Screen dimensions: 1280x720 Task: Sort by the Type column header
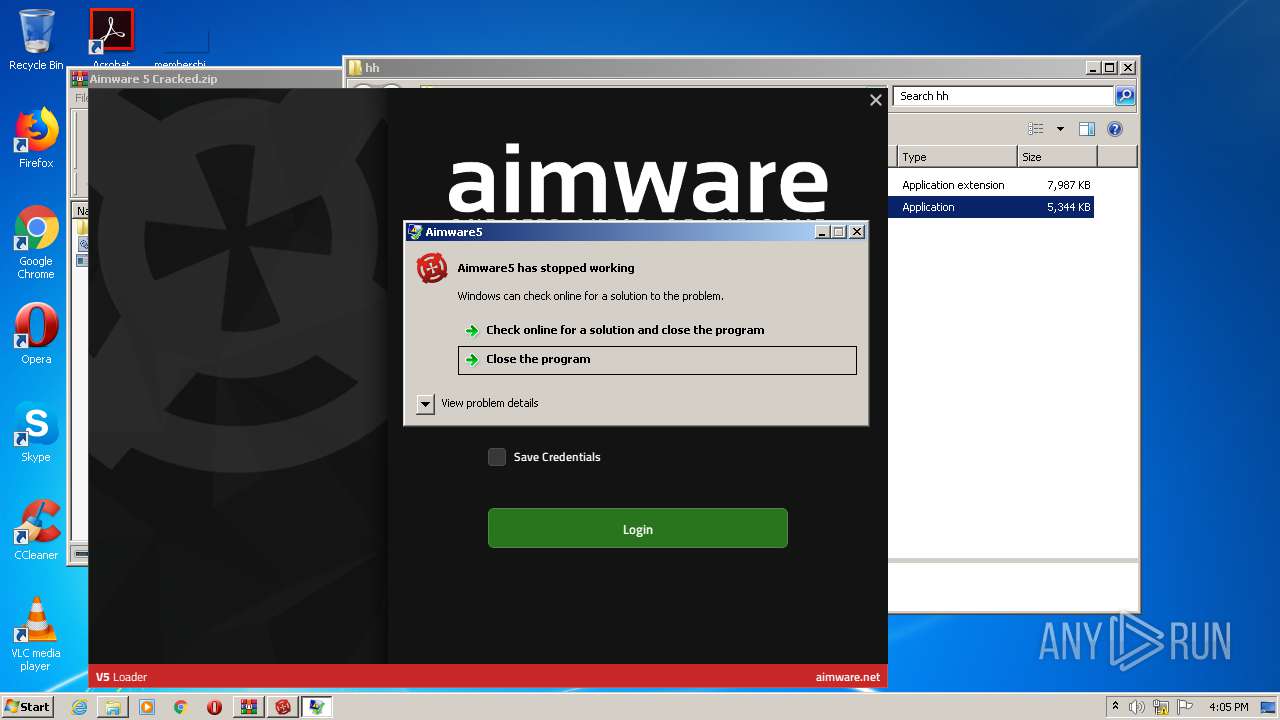(956, 157)
